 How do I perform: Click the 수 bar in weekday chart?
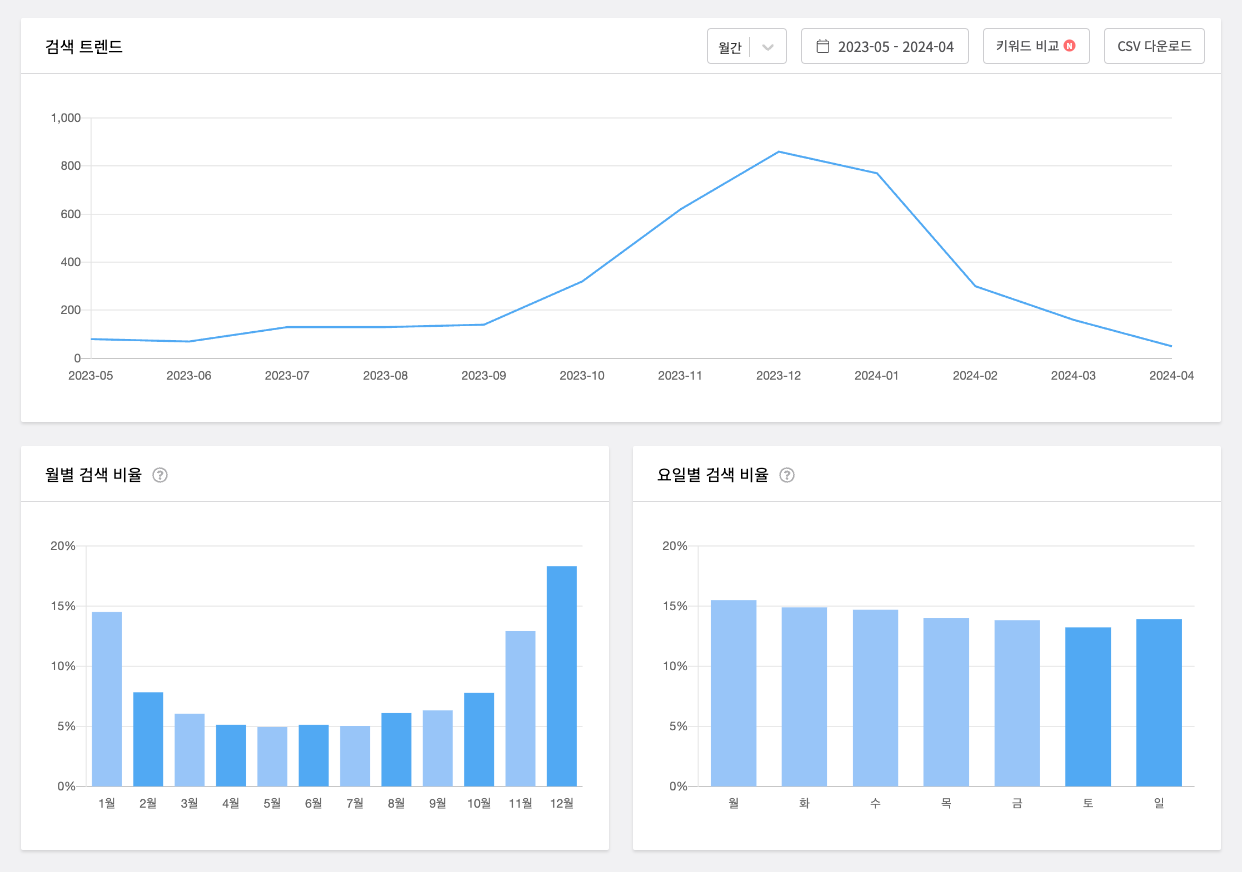click(x=876, y=698)
